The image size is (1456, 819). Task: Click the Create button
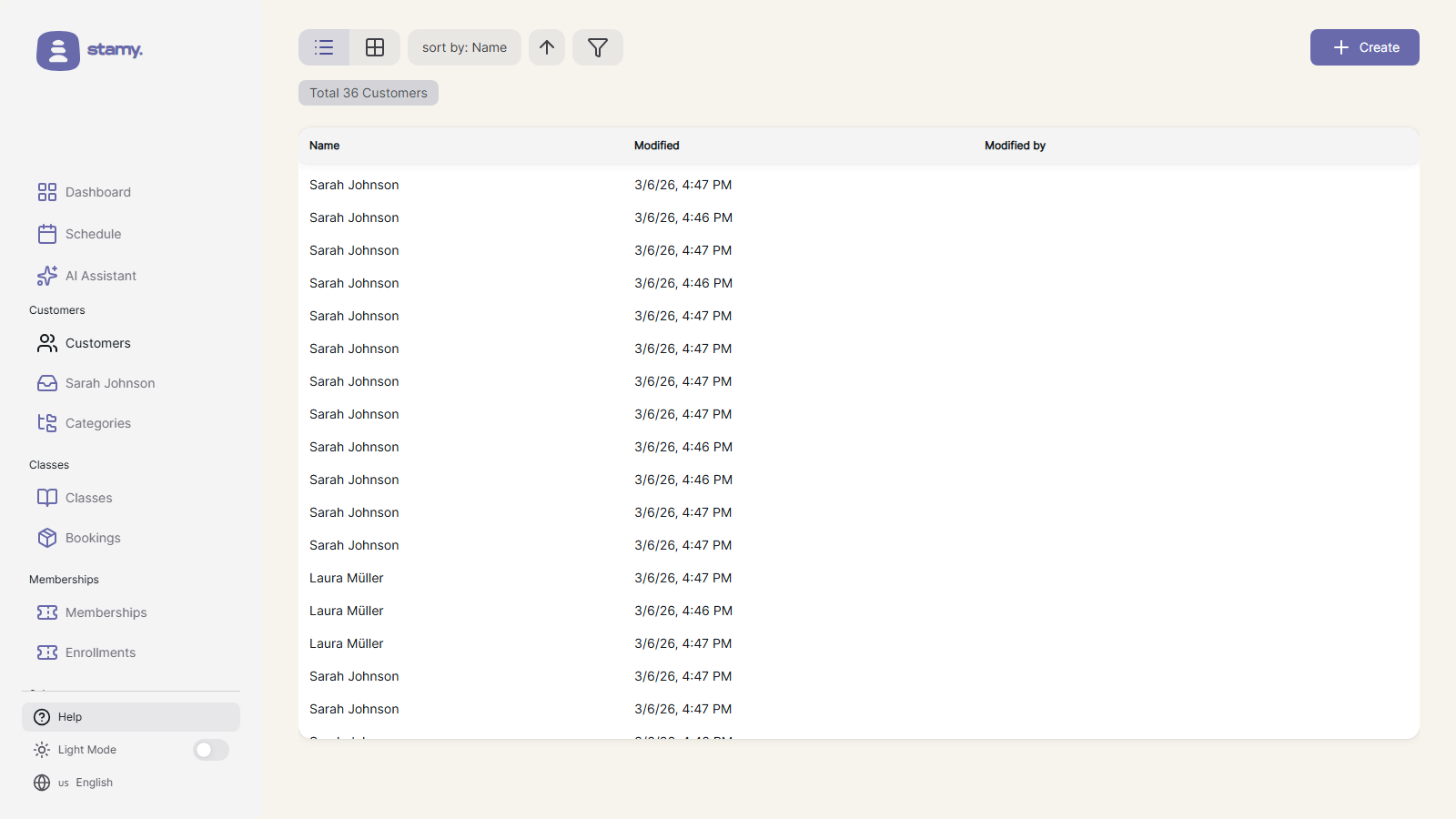click(1364, 47)
